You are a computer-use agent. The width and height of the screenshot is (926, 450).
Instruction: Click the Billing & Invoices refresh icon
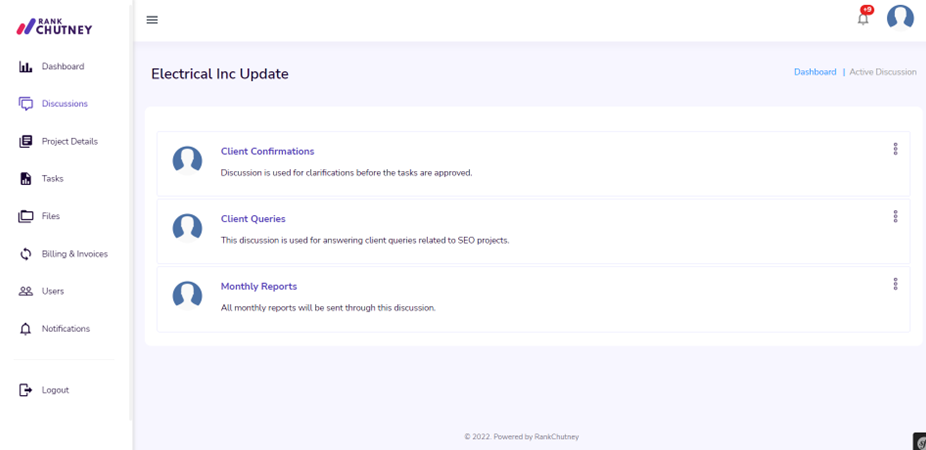point(25,254)
